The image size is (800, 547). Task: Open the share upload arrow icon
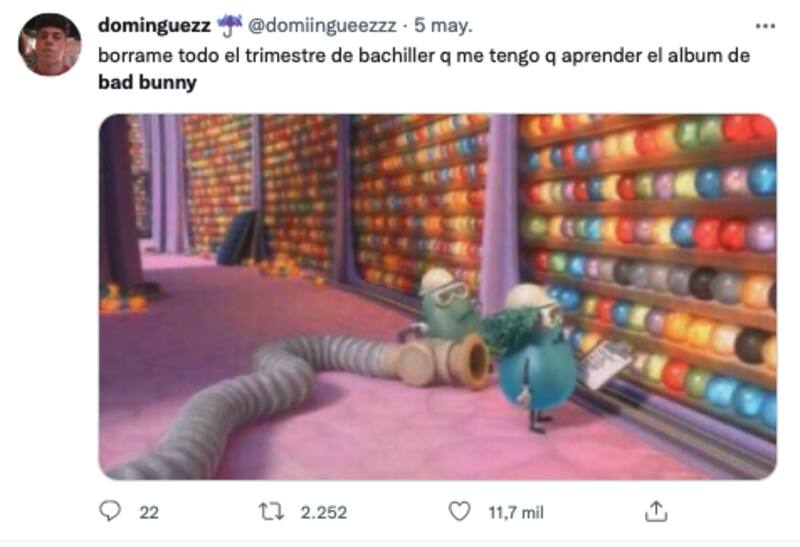point(656,511)
